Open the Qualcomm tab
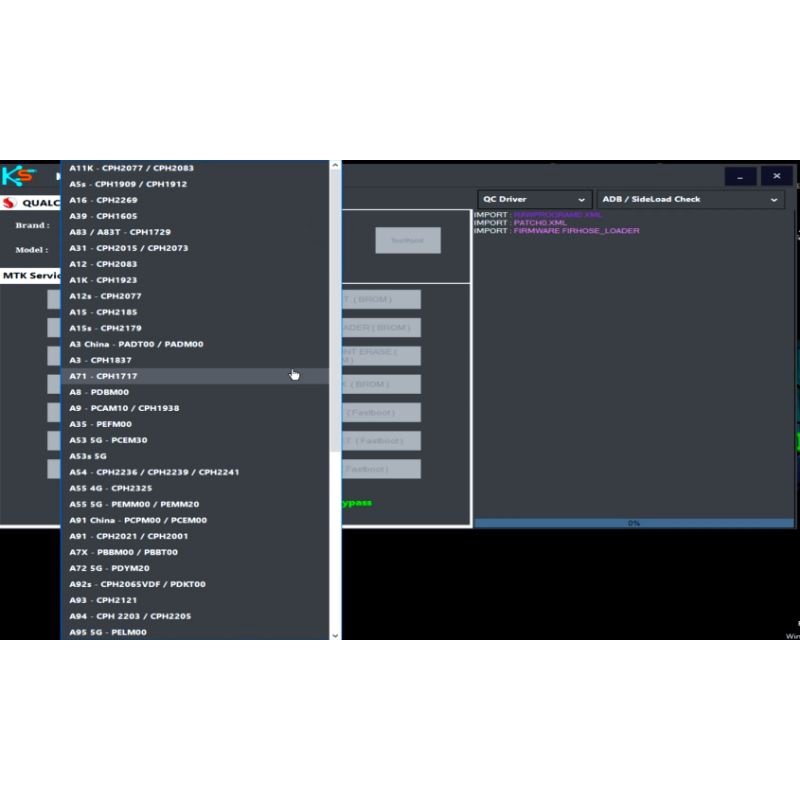The height and width of the screenshot is (800, 800). pyautogui.click(x=31, y=203)
